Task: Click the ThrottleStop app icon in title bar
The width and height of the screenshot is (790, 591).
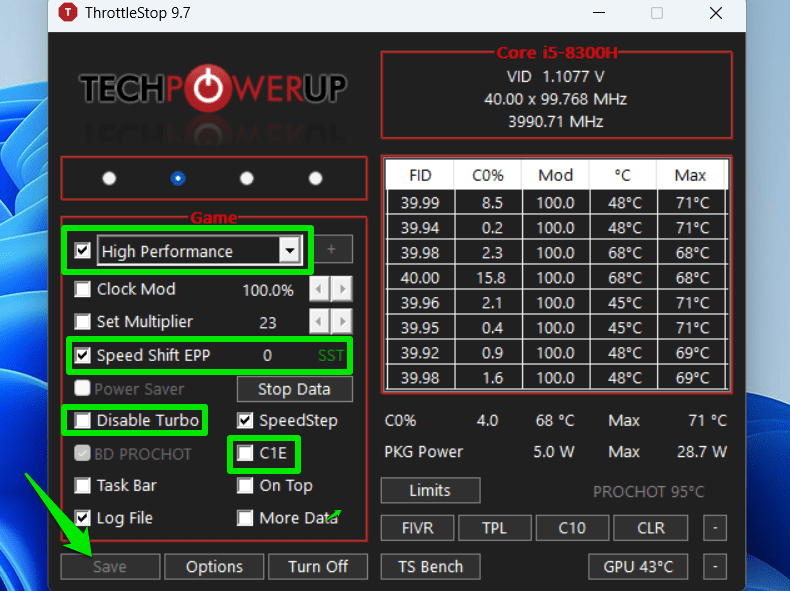Action: pos(68,12)
